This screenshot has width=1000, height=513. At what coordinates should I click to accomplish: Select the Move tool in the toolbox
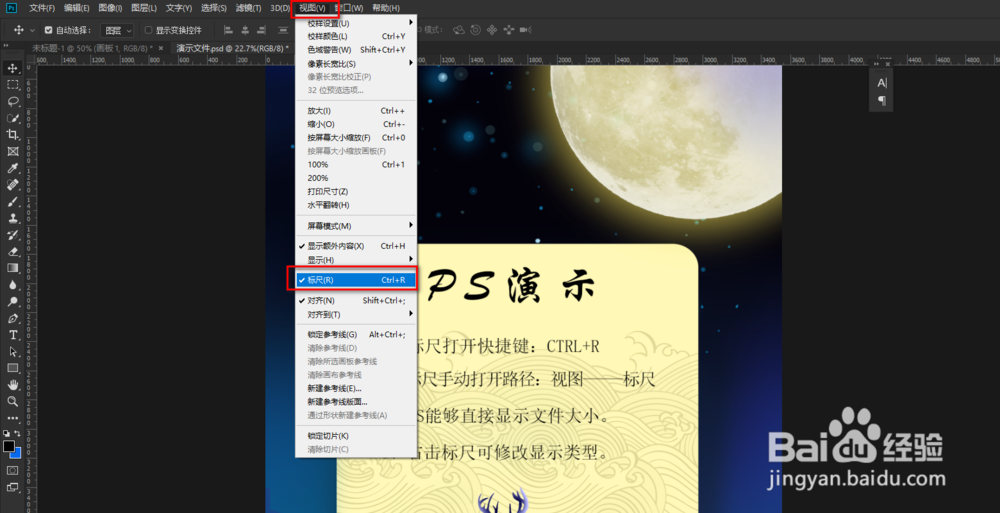pos(13,68)
